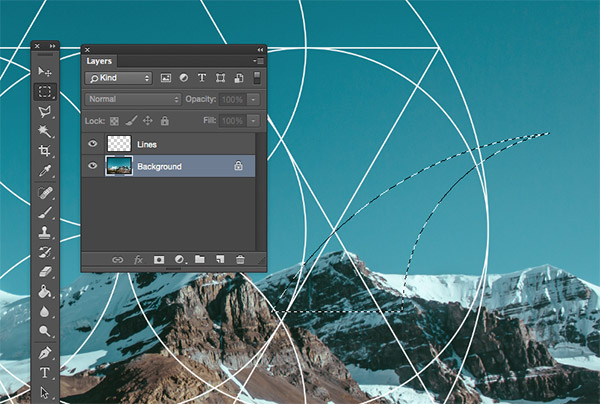Viewport: 600px width, 404px height.
Task: Lock image pixels brush icon
Action: point(131,121)
